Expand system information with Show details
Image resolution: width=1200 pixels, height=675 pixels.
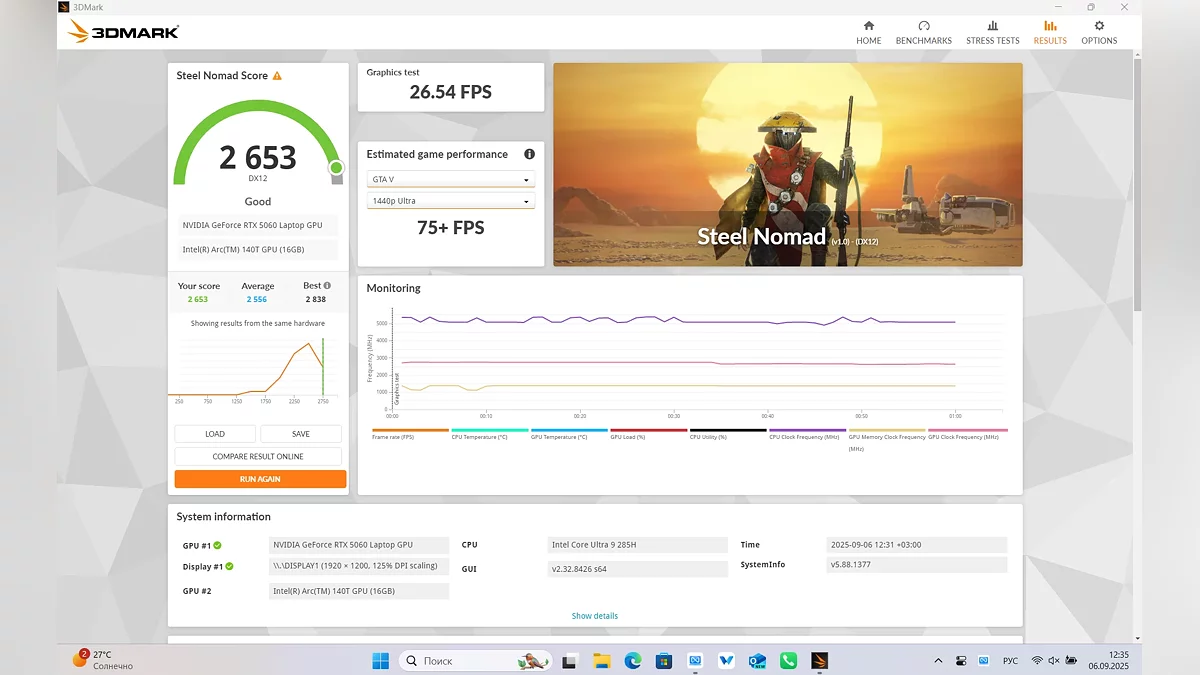coord(594,616)
